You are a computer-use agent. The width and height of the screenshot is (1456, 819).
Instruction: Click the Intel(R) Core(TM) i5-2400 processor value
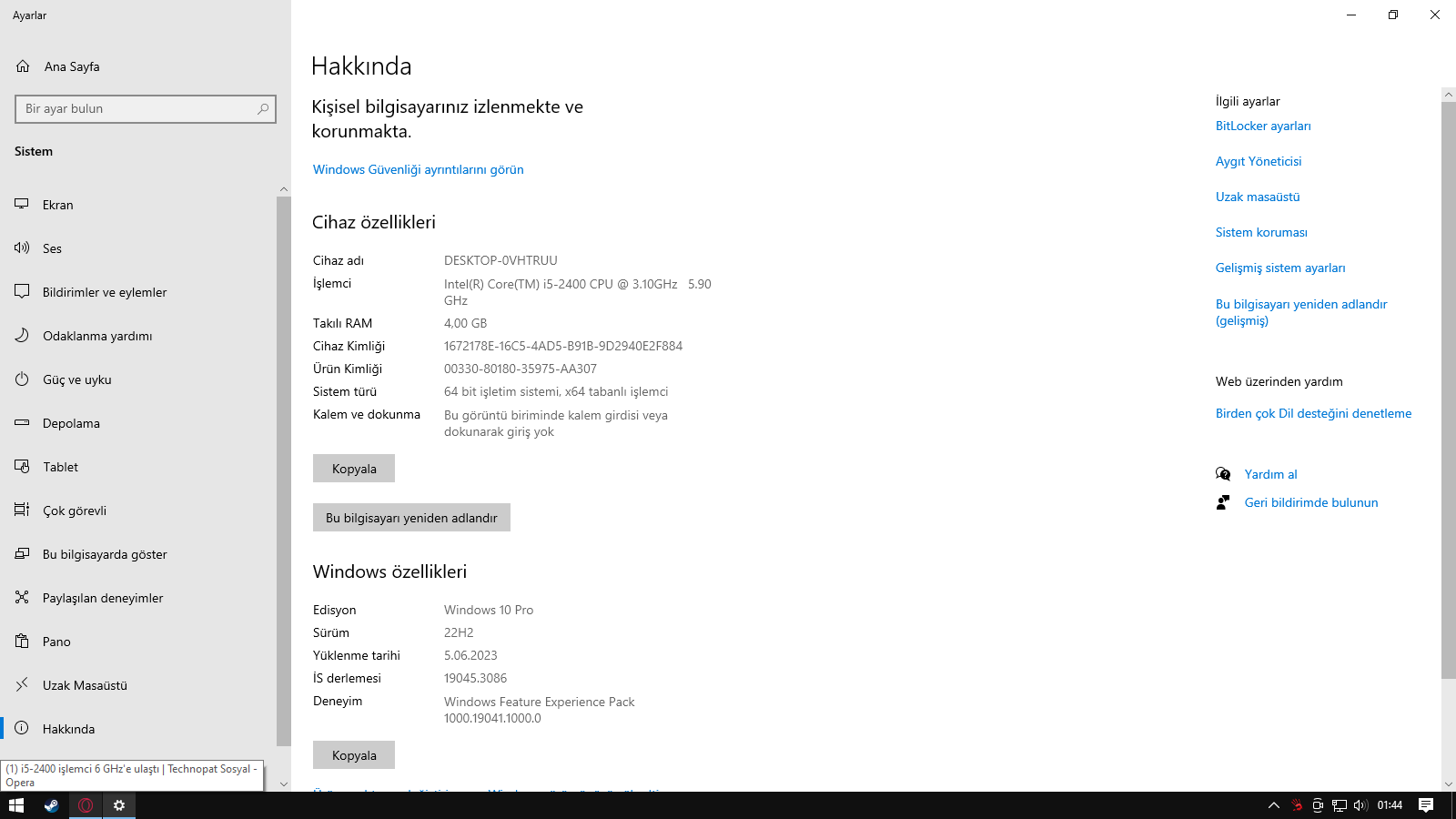coord(578,293)
